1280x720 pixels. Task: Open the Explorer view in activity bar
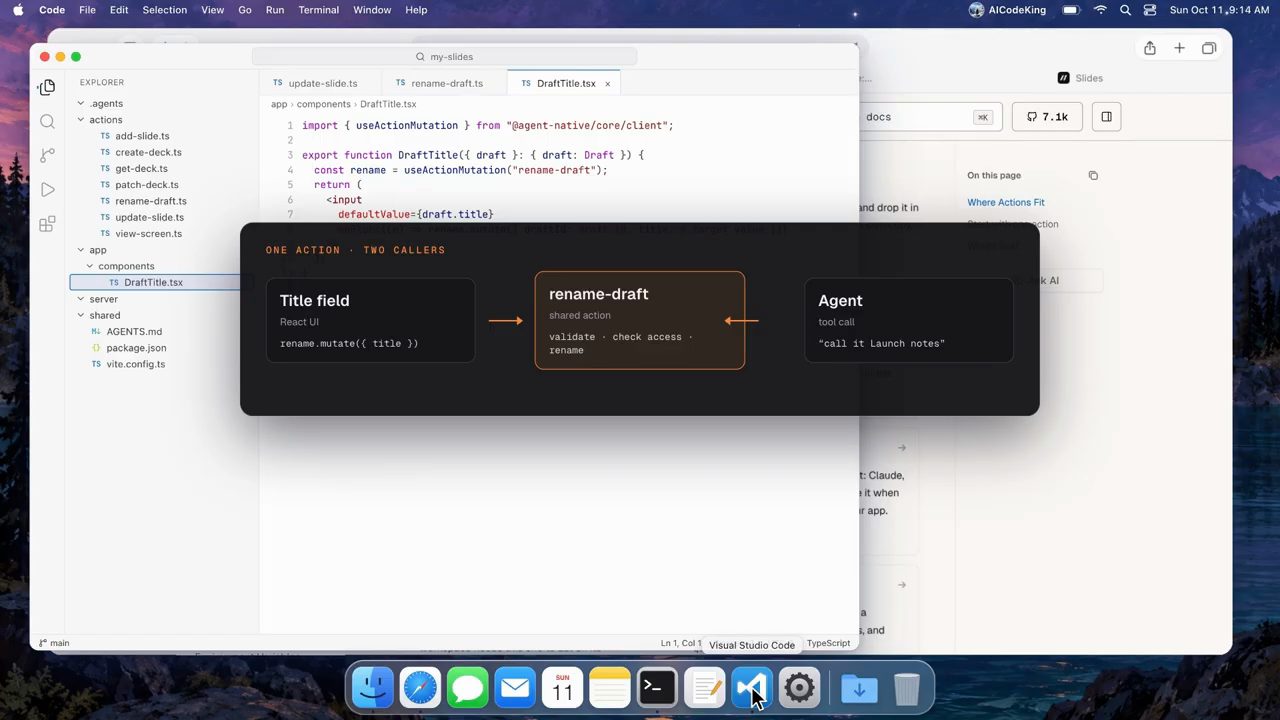tap(47, 87)
